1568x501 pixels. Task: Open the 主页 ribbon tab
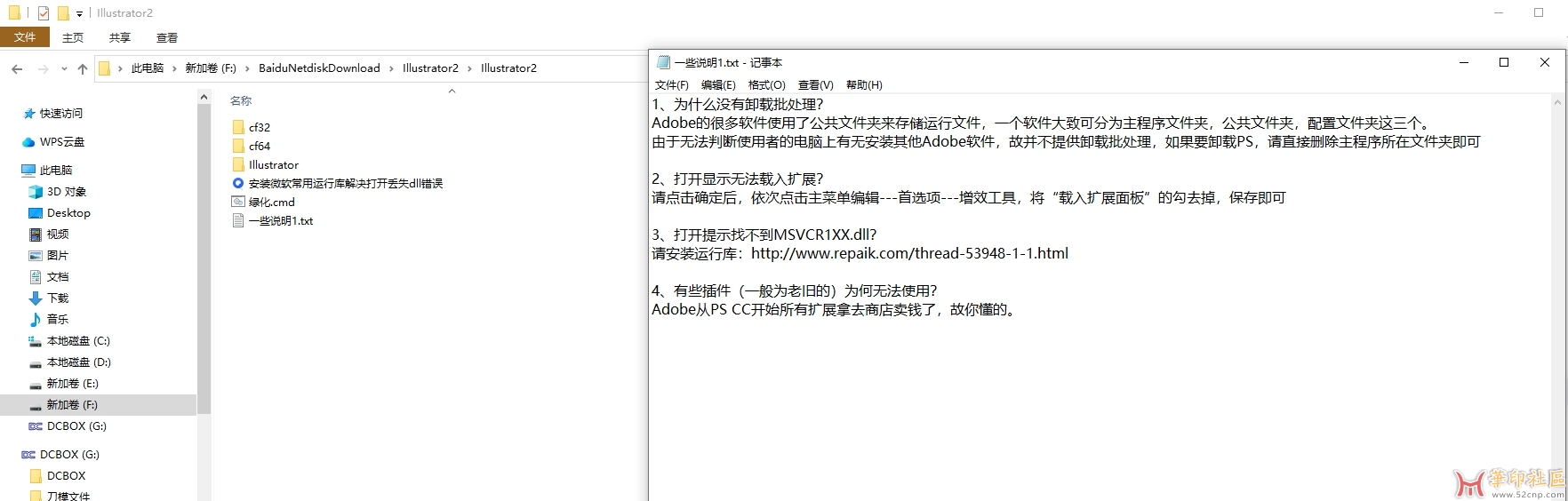click(x=73, y=37)
